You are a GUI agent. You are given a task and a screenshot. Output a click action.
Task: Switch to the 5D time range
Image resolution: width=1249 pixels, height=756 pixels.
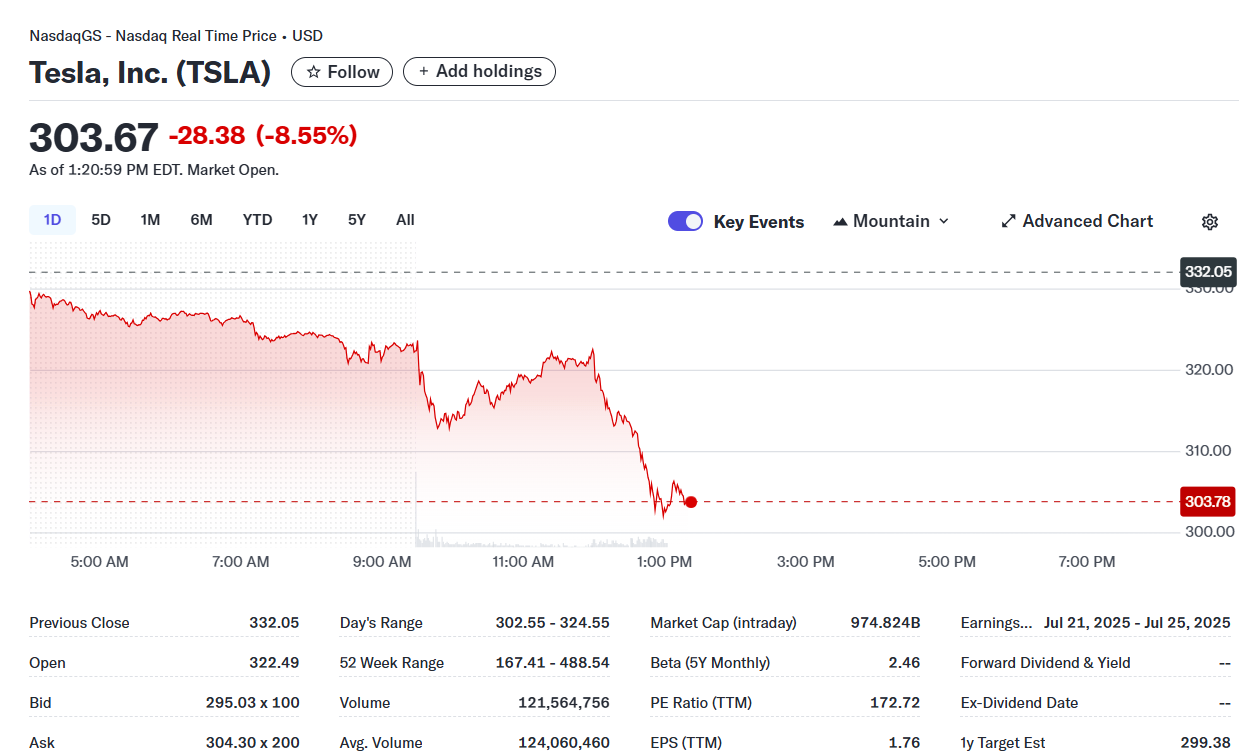coord(101,220)
